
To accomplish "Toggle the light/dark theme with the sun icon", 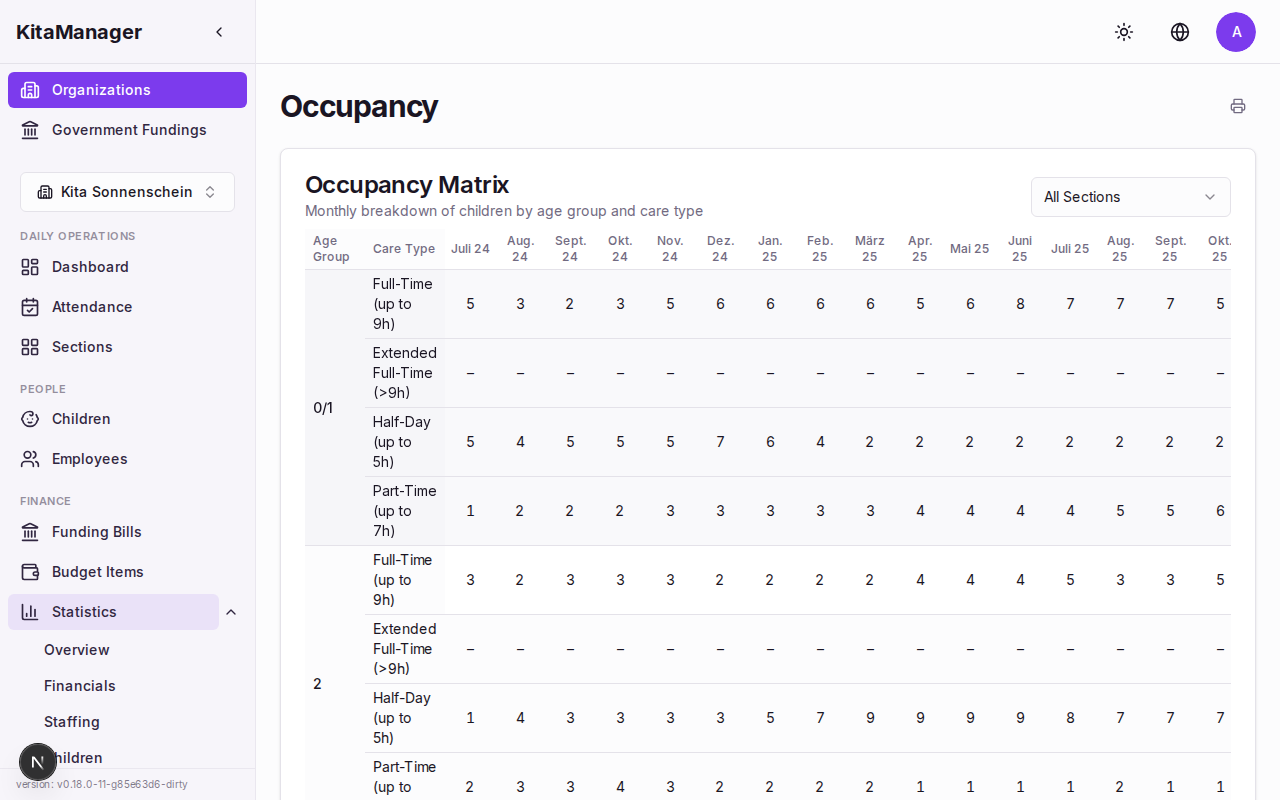I will click(1124, 32).
